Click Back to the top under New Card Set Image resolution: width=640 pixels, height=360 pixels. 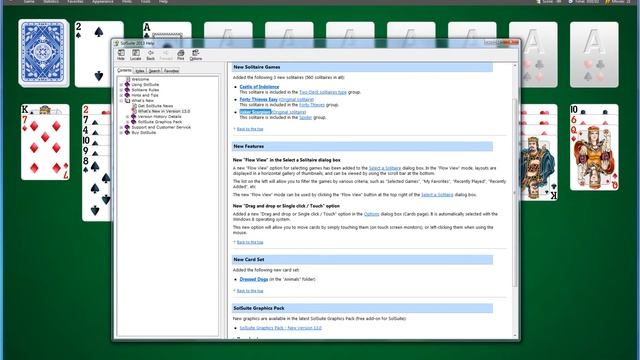click(x=250, y=291)
